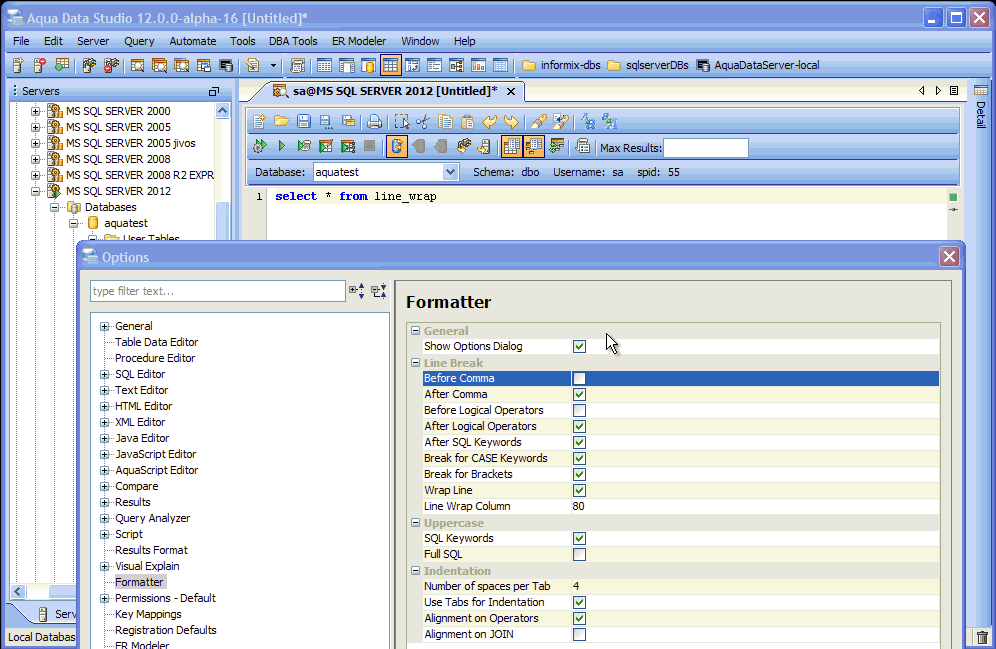Uncheck the After Comma checkbox
This screenshot has height=649, width=996.
point(579,394)
